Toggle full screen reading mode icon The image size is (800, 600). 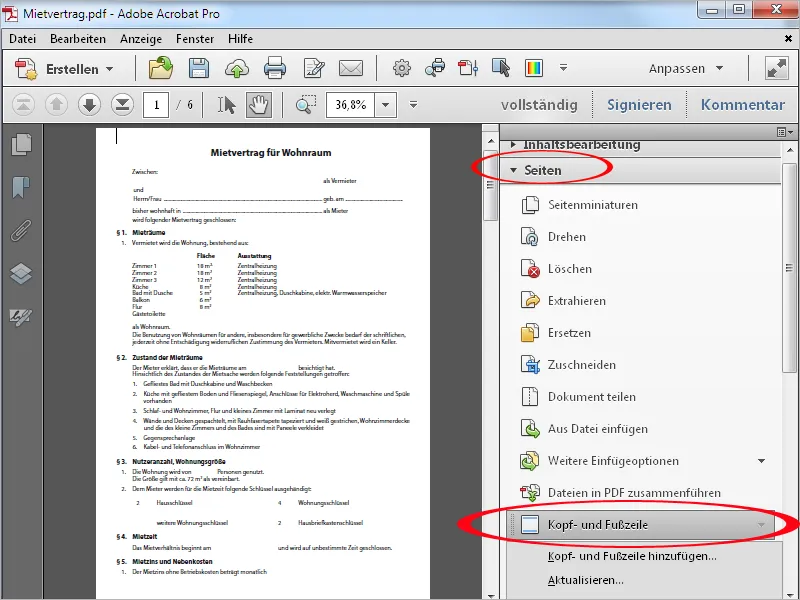[777, 68]
